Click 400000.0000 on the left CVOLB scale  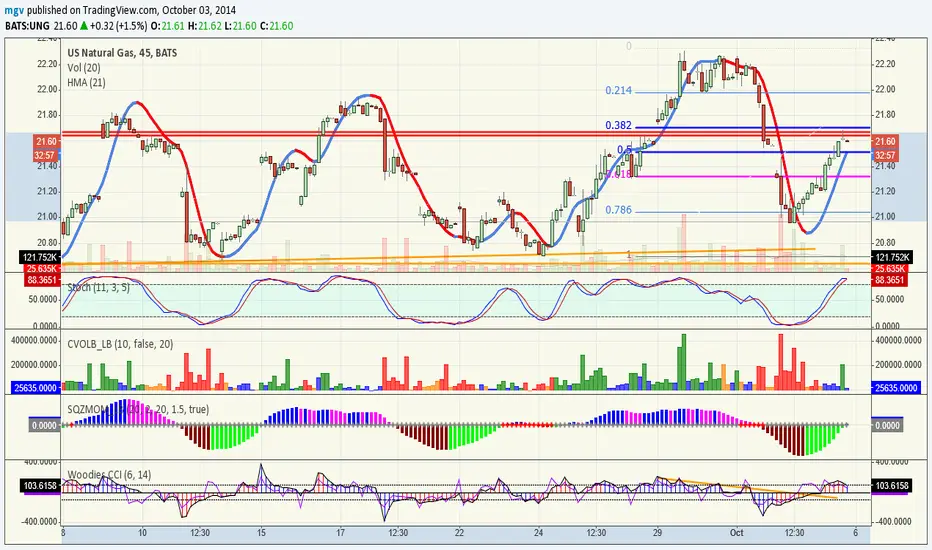34,340
